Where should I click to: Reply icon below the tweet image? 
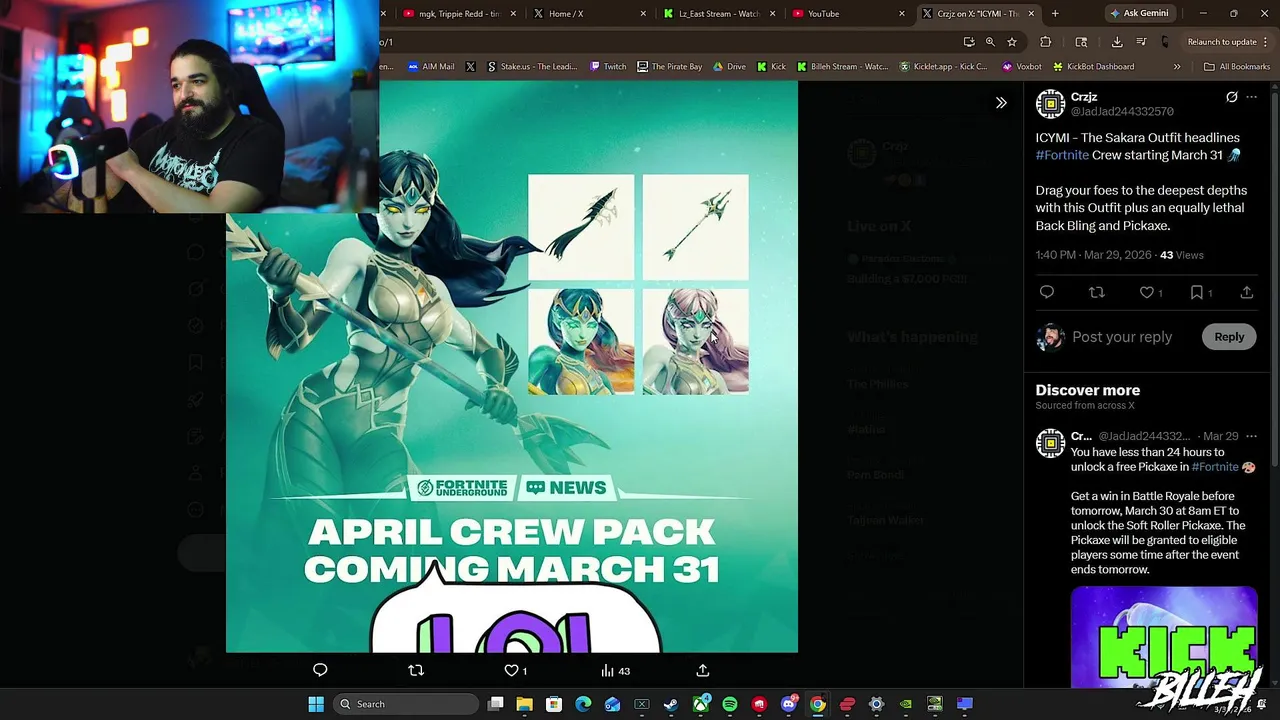[320, 670]
